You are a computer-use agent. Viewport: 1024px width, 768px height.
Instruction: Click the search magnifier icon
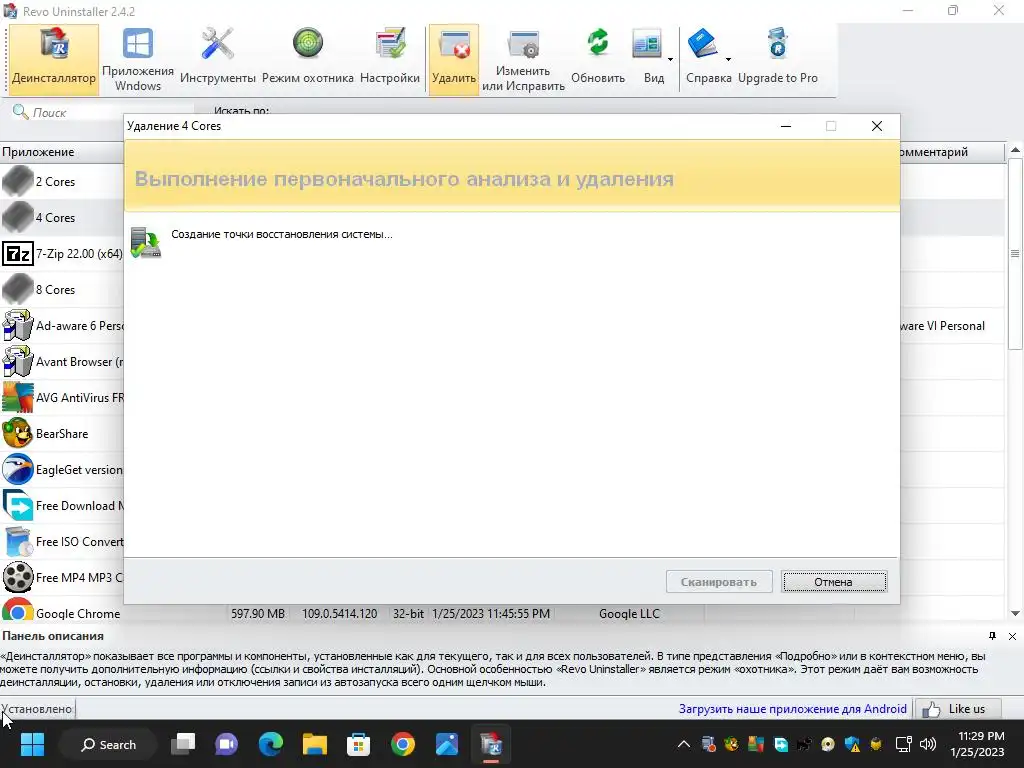20,112
